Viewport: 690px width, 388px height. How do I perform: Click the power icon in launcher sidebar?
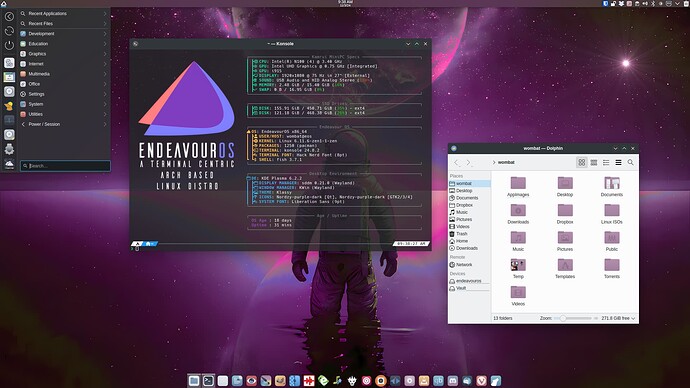[x=9, y=45]
